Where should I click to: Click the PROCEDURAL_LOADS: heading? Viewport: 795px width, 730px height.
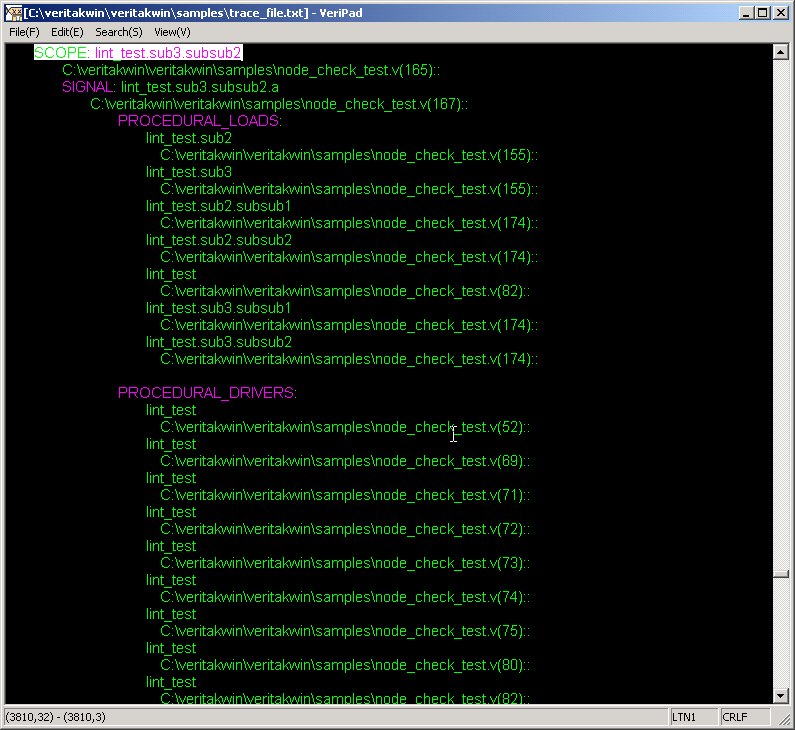pos(200,121)
